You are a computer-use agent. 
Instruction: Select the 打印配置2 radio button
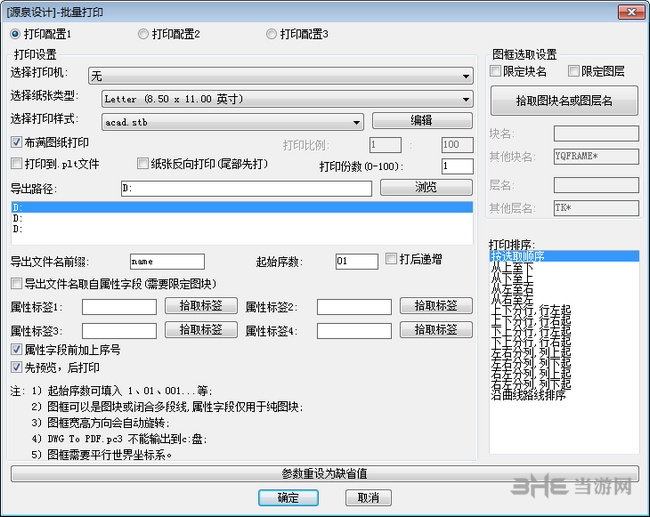(x=143, y=34)
